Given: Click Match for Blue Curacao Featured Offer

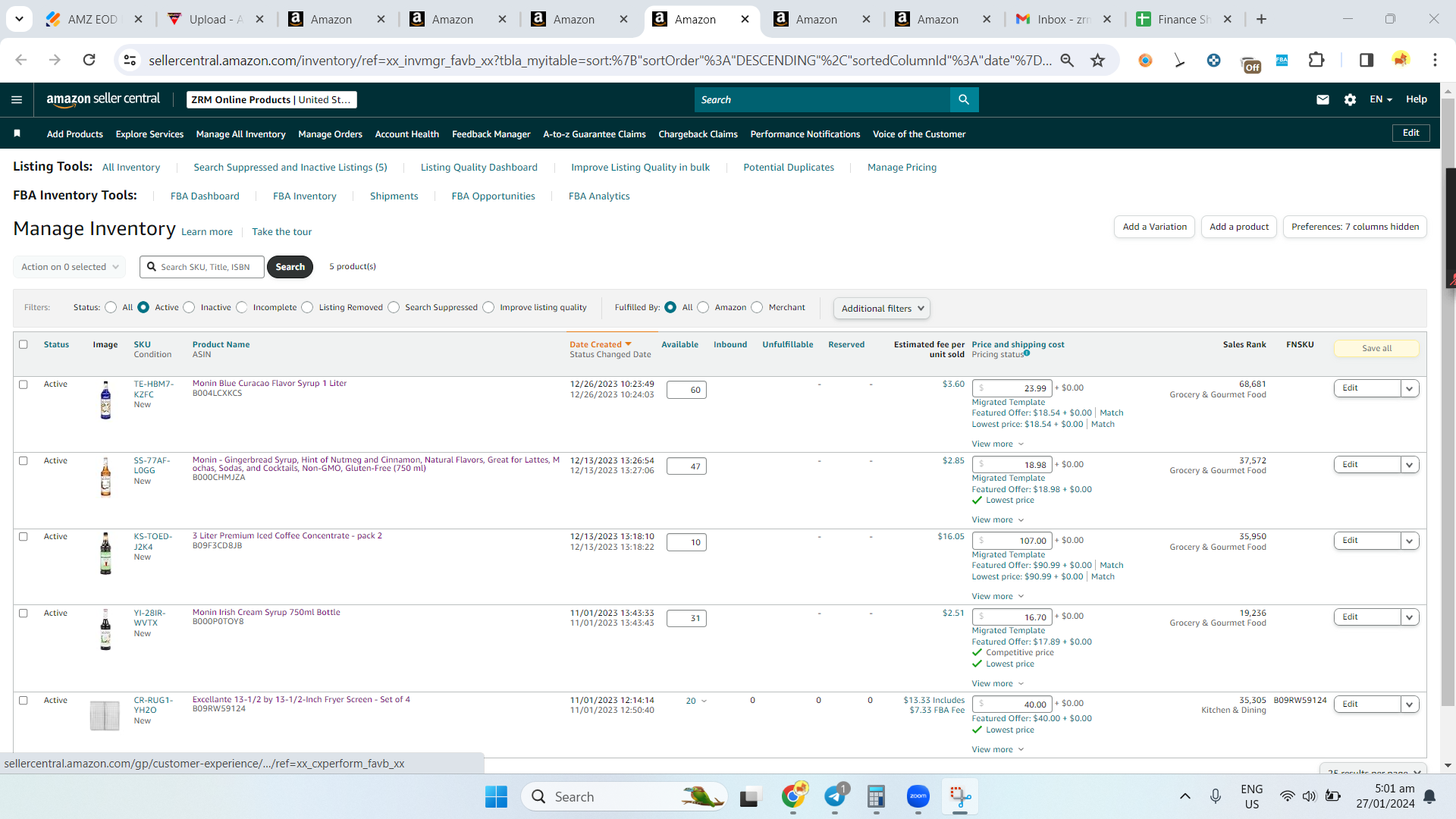Looking at the screenshot, I should pos(1112,413).
